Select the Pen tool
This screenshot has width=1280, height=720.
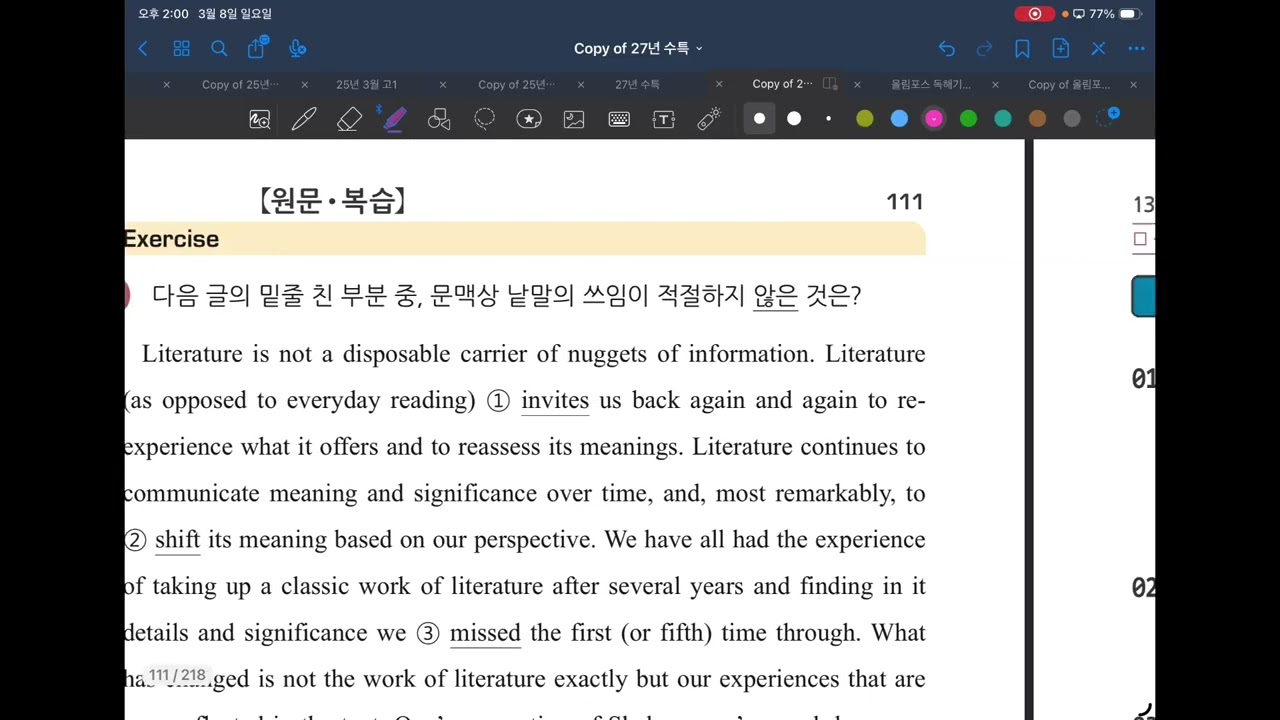[304, 119]
